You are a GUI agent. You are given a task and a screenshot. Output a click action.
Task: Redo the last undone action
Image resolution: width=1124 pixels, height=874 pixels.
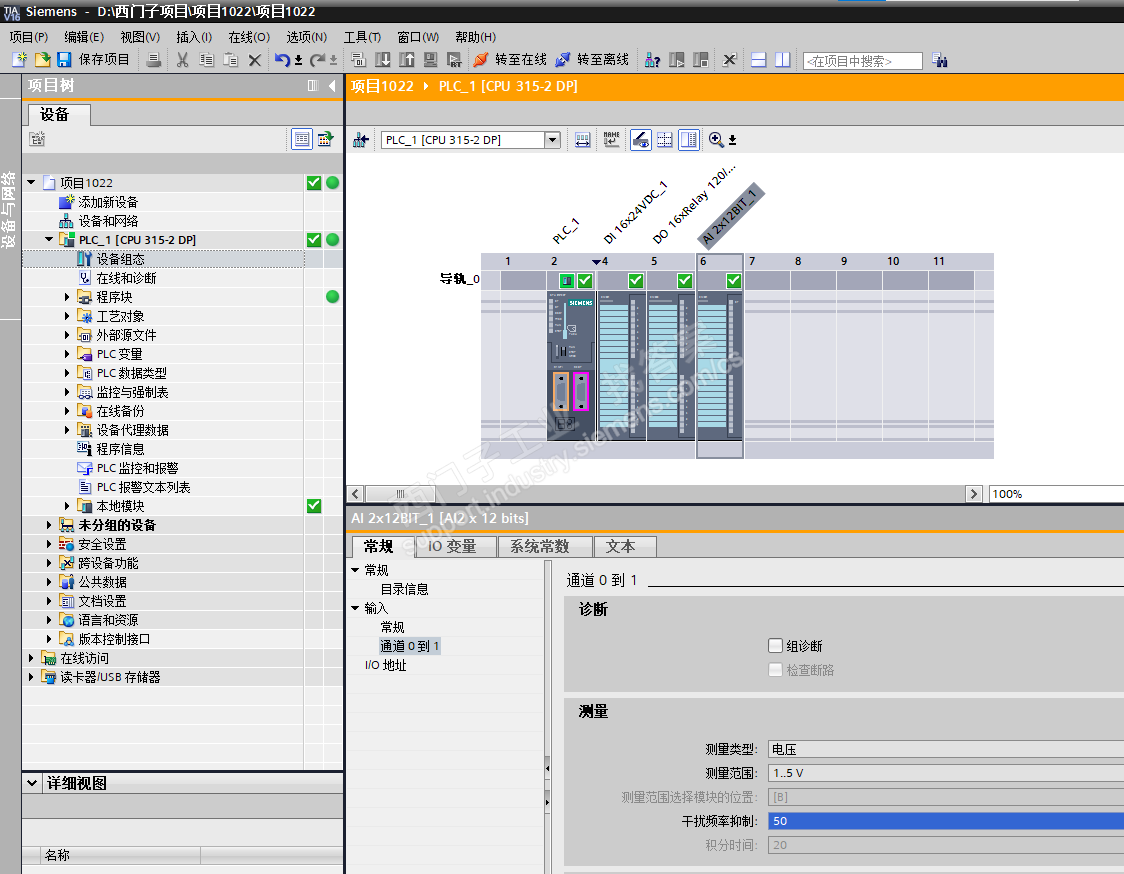318,60
